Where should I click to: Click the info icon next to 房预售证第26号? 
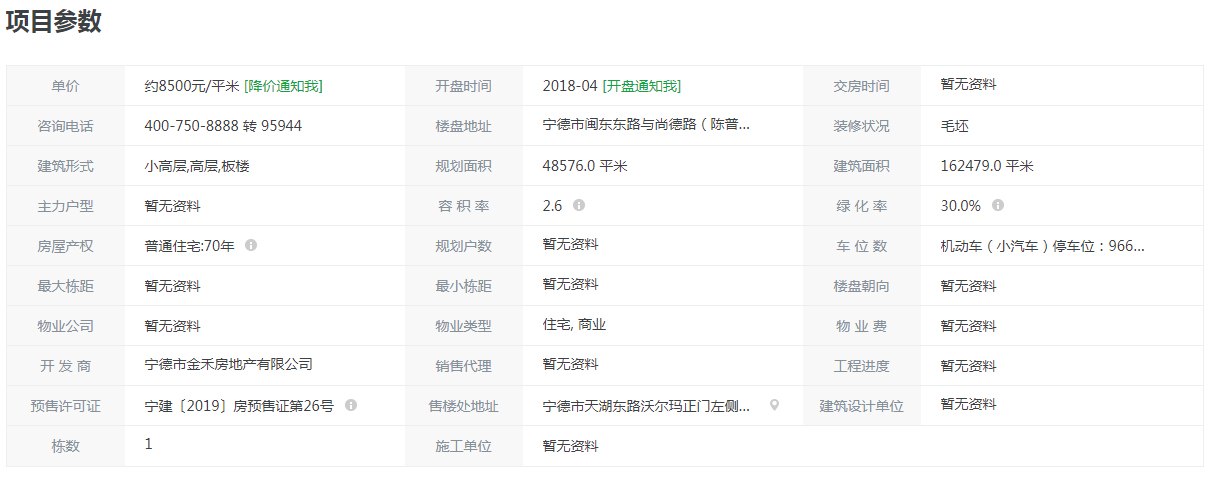[x=351, y=405]
